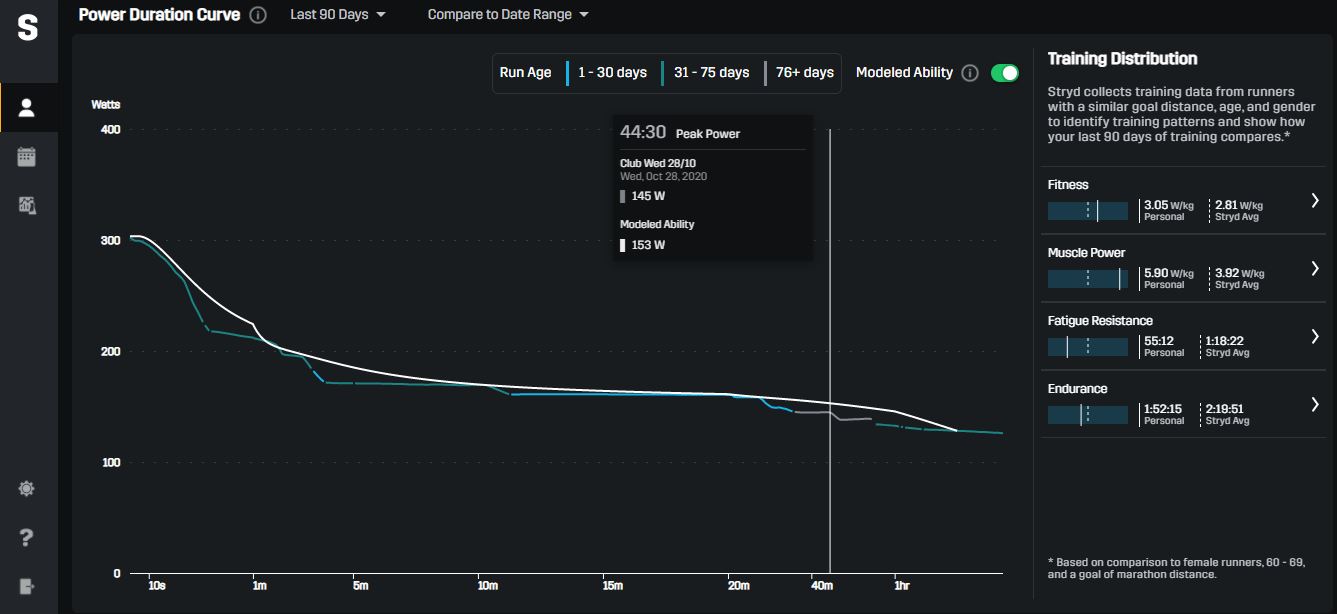Open the analysis icon below the calendar

pyautogui.click(x=27, y=205)
